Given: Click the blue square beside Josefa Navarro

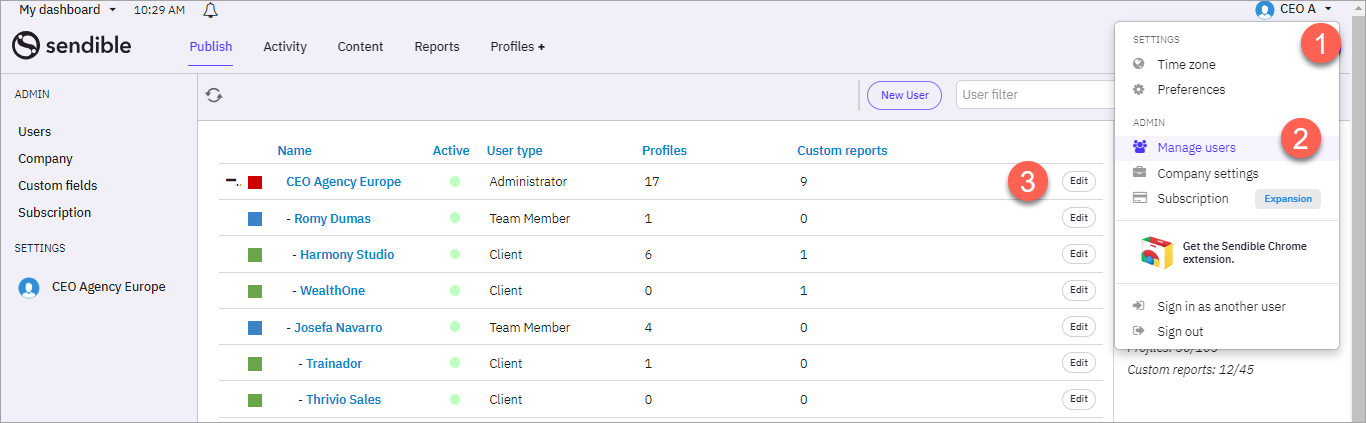Looking at the screenshot, I should 255,327.
